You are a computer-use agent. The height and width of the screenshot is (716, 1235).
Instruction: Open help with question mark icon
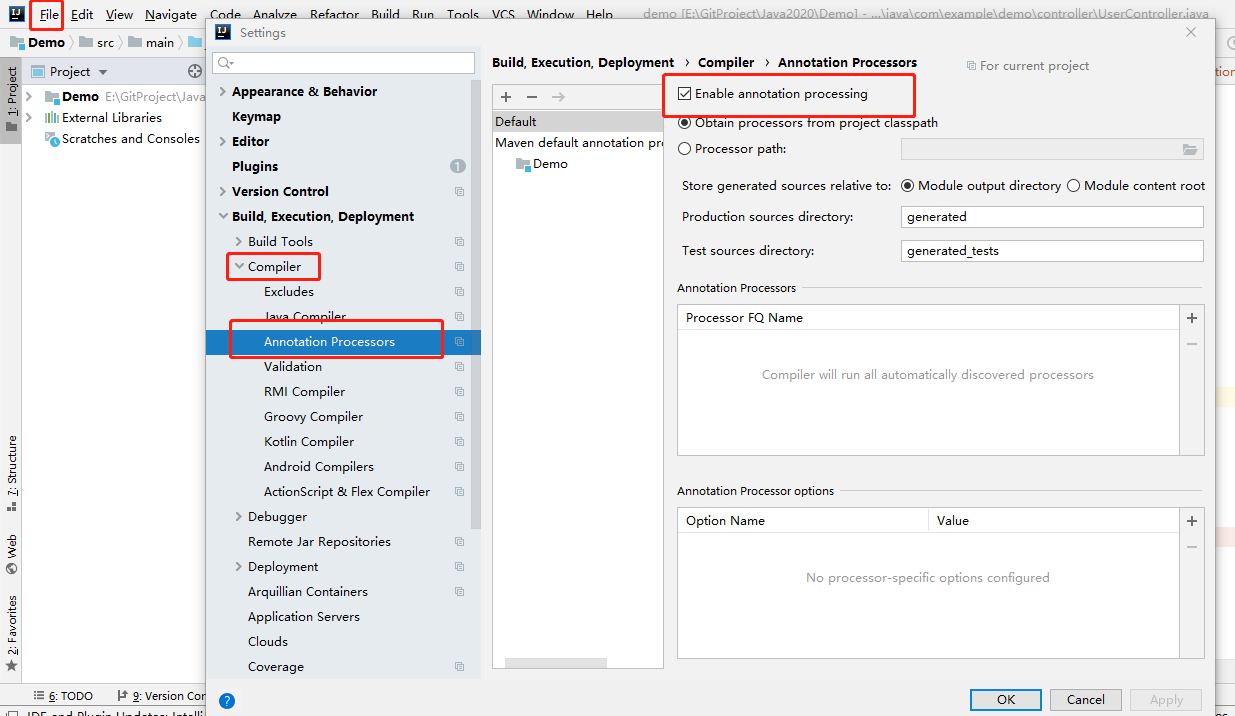pos(227,701)
